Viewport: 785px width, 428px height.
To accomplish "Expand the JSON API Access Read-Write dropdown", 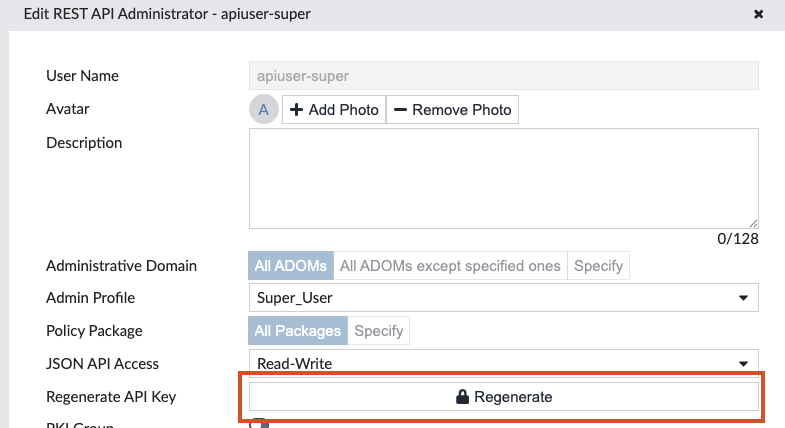I will point(504,362).
